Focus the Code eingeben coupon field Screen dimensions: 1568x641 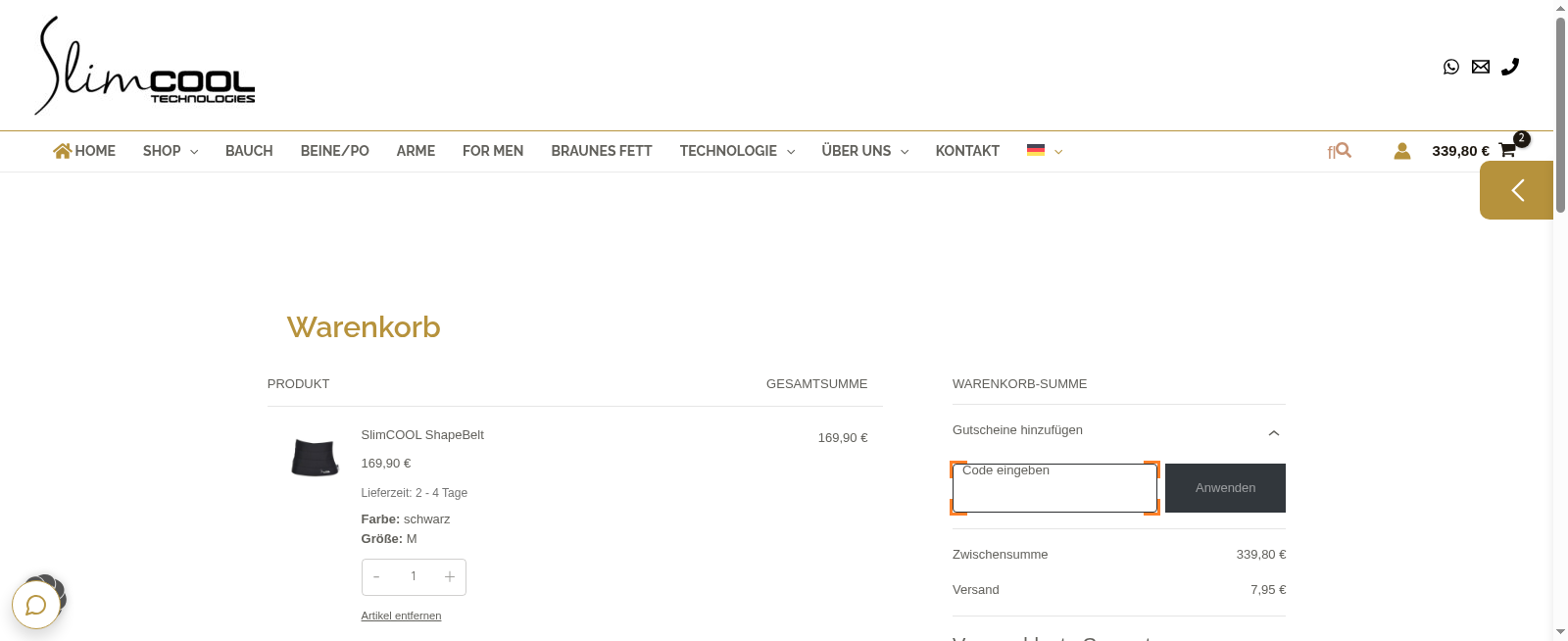(1054, 488)
